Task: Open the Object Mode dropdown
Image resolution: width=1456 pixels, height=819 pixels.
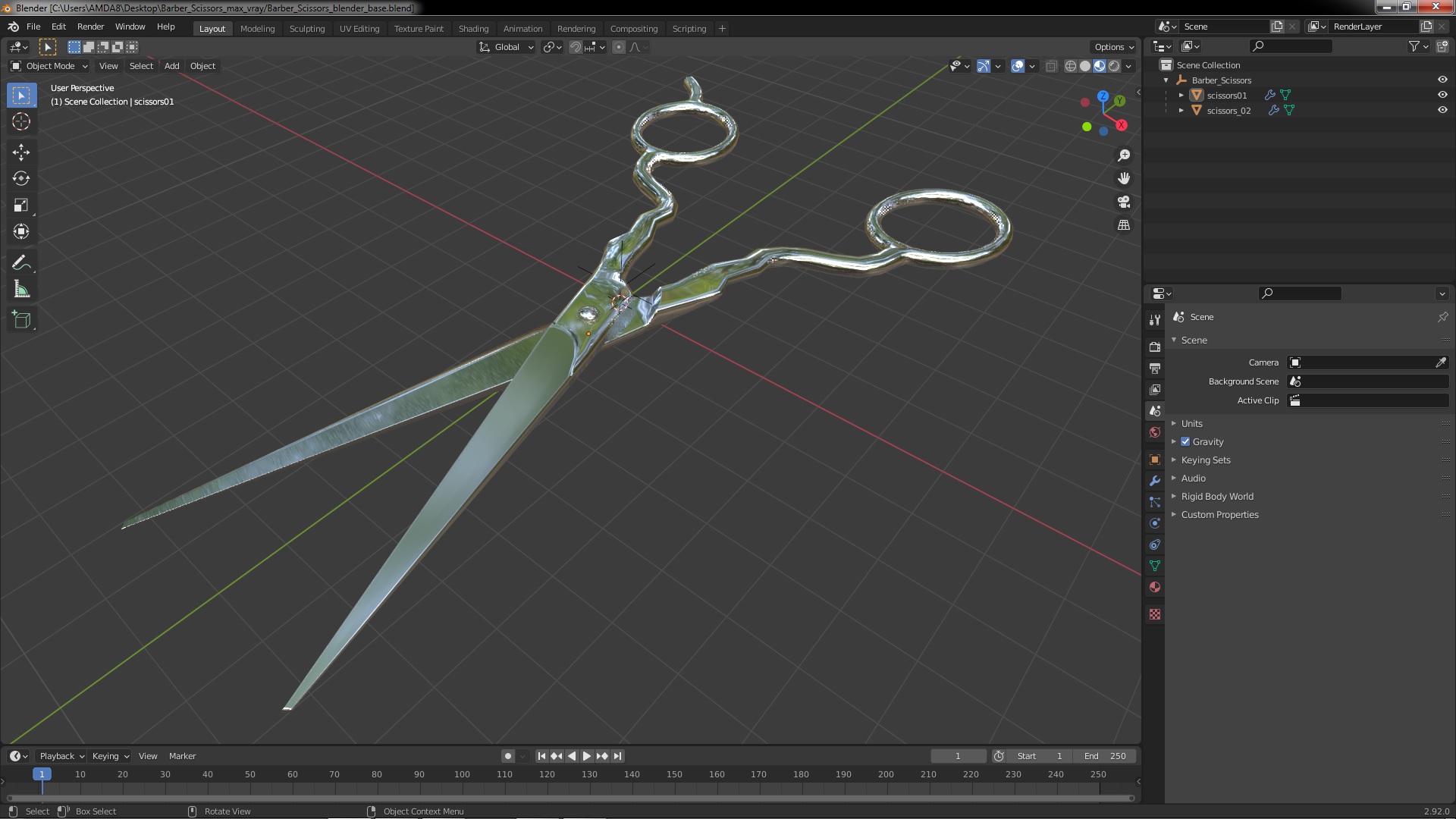Action: pos(50,66)
